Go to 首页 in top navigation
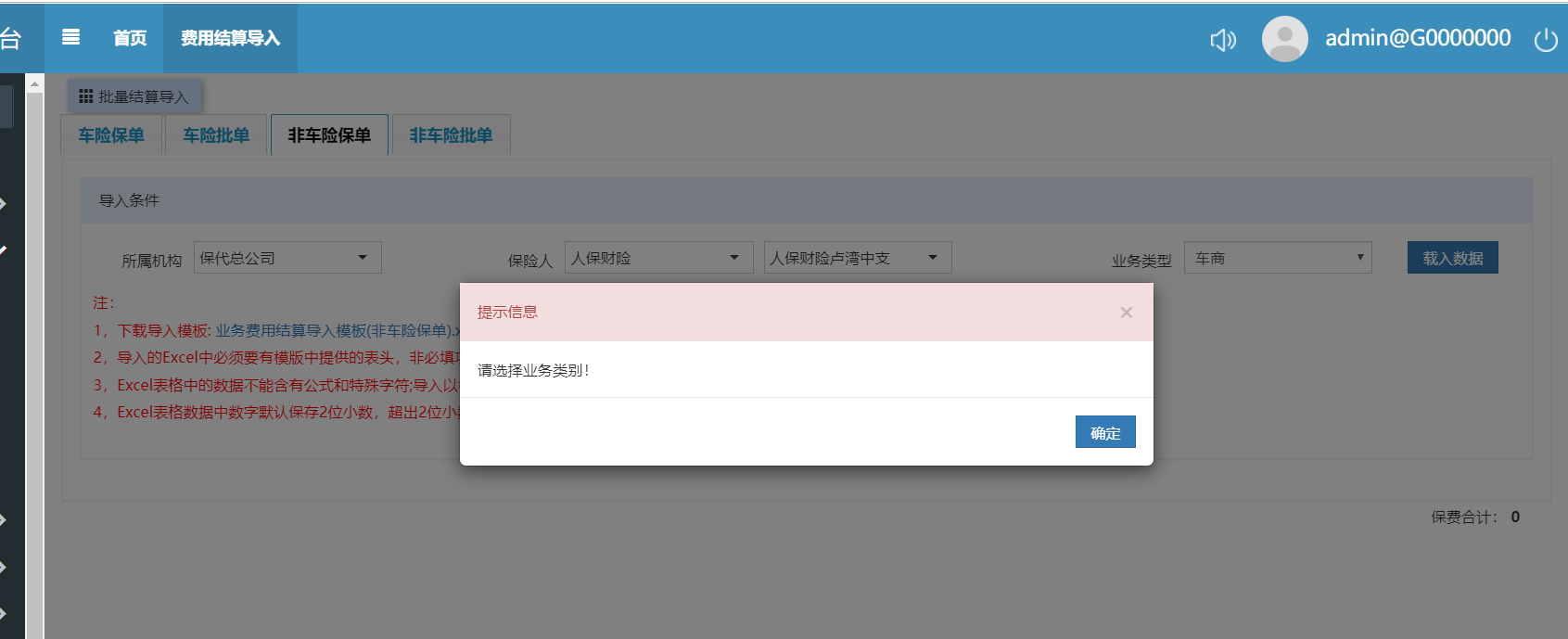Screen dimensions: 1568x639 pos(130,38)
